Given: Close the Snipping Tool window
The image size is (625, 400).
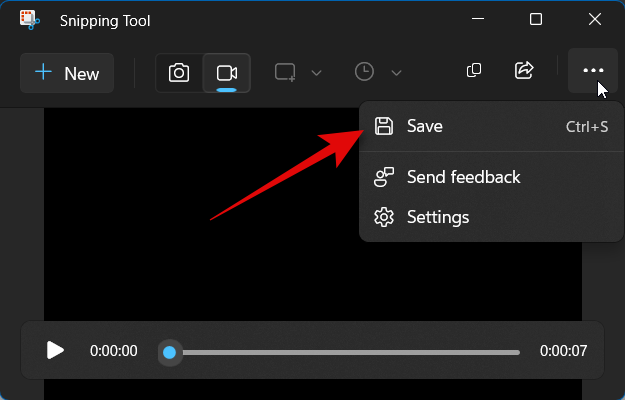Looking at the screenshot, I should [595, 20].
